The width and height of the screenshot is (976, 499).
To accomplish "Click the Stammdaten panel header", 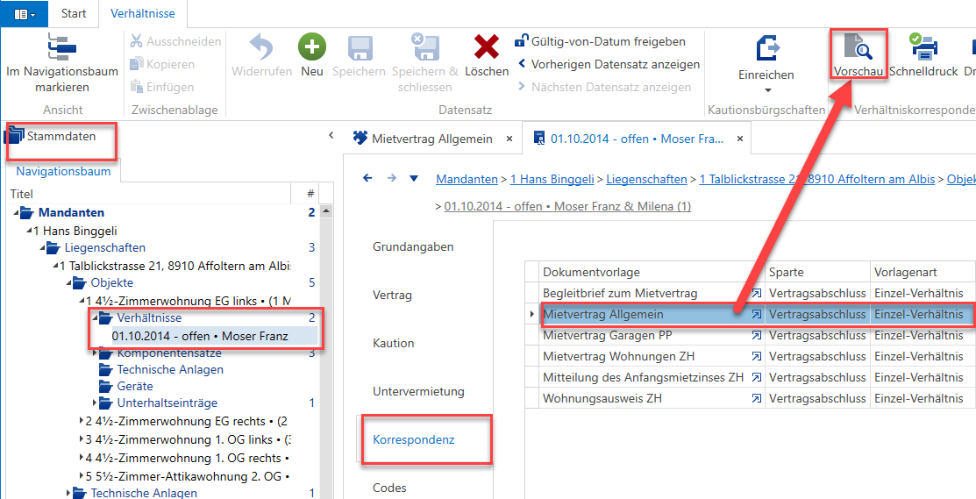I will pyautogui.click(x=61, y=136).
